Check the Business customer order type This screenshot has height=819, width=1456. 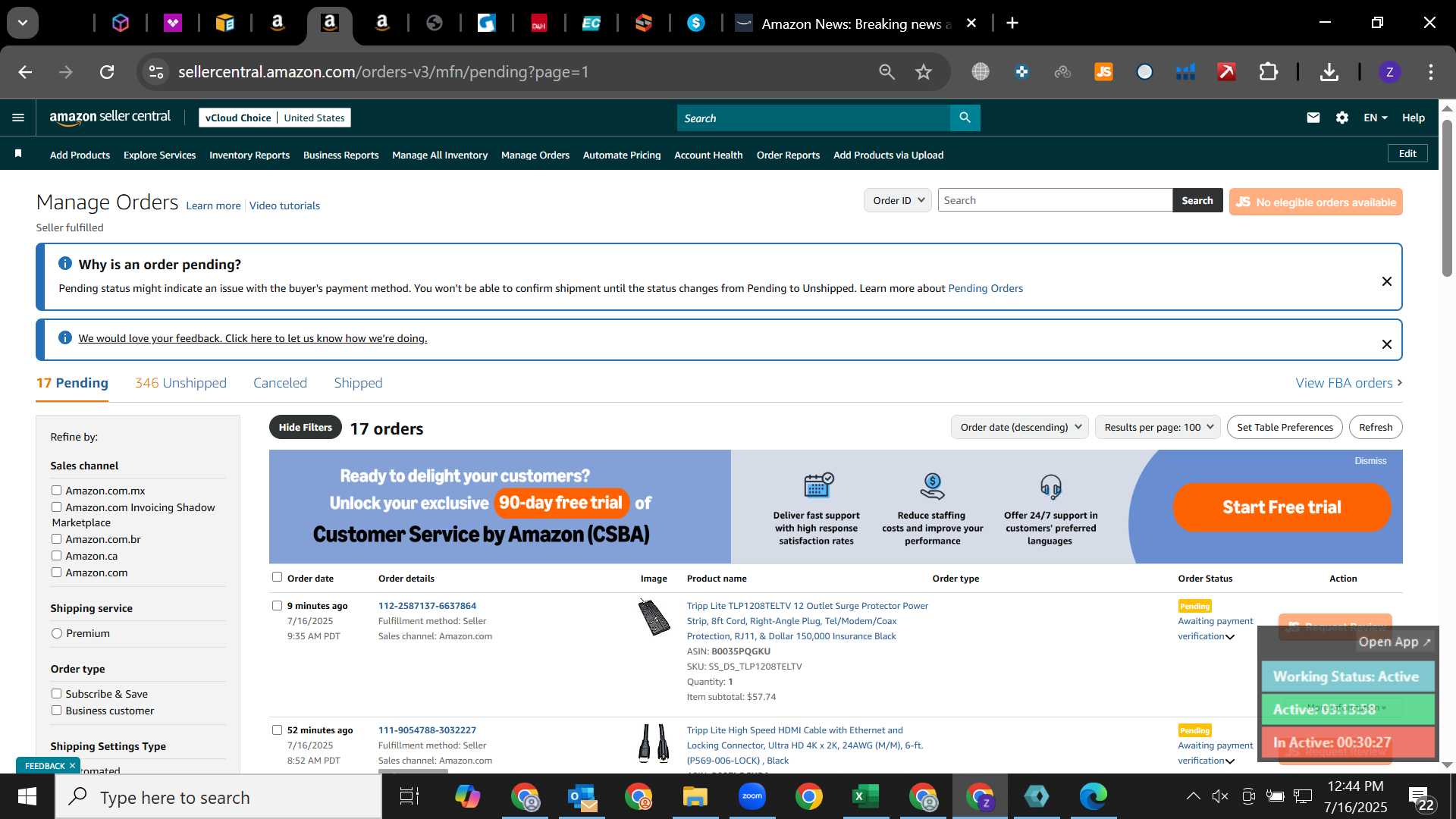(56, 711)
